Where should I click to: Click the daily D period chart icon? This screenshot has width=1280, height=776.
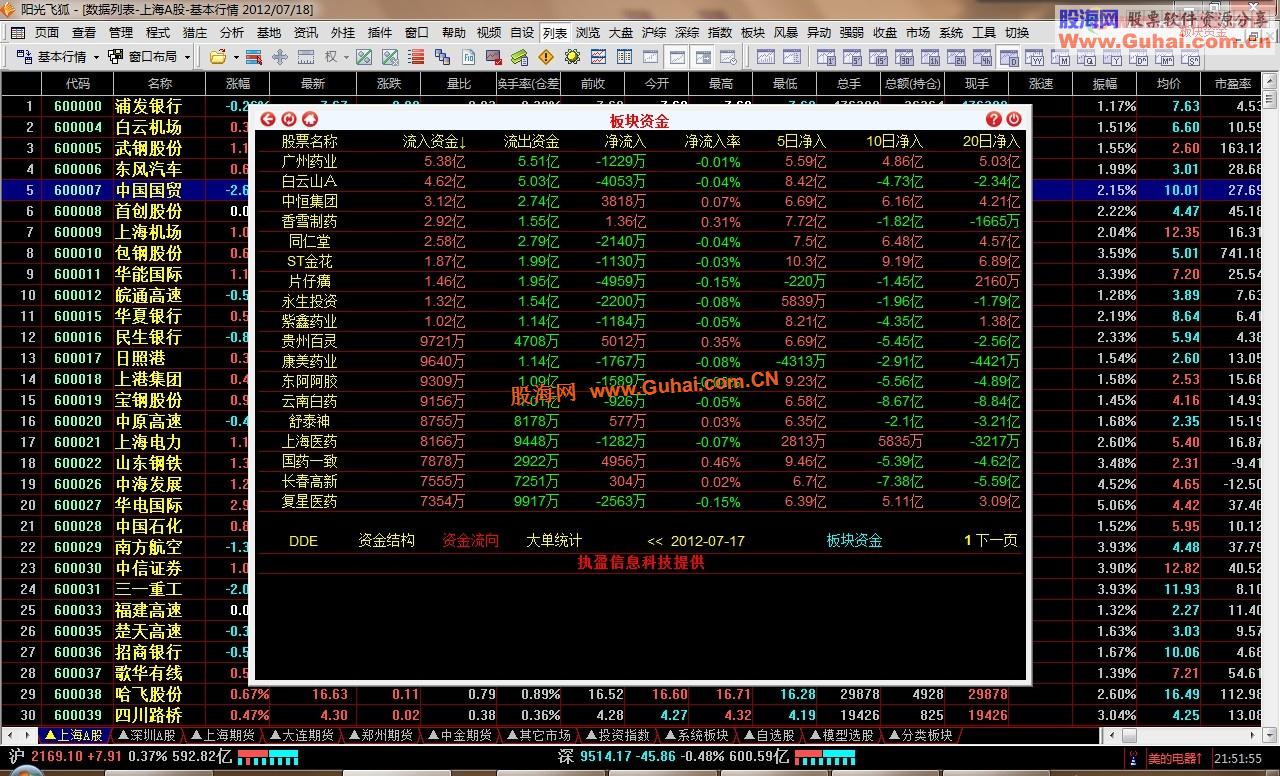click(1007, 57)
